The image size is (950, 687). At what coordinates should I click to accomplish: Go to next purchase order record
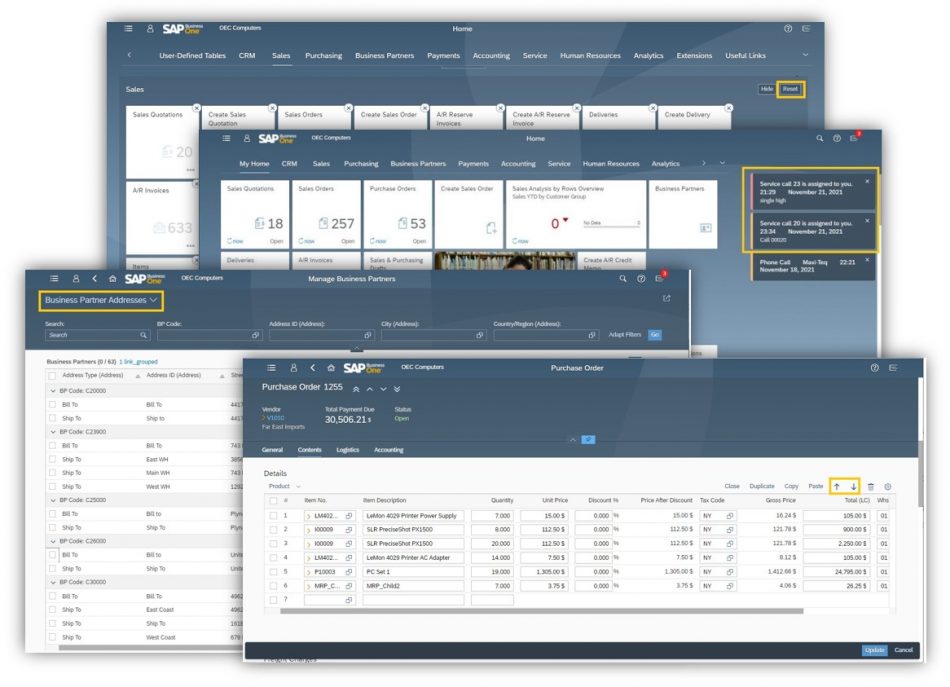click(383, 389)
